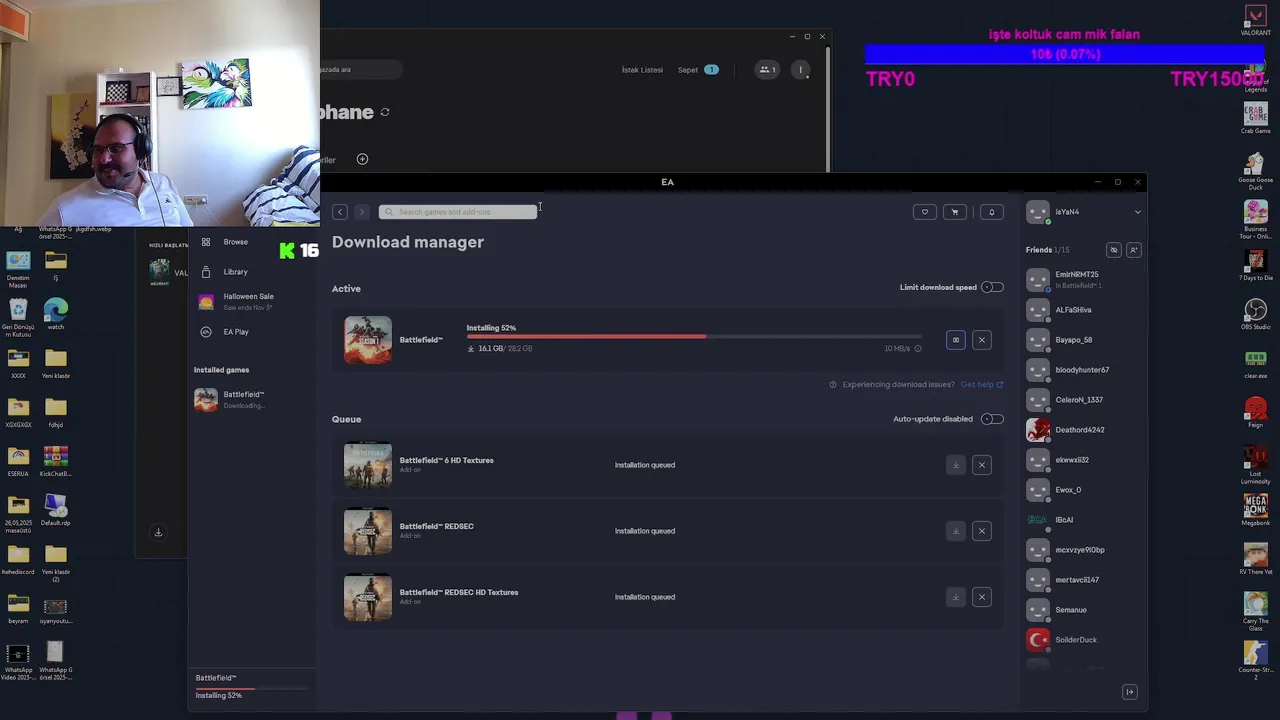
Task: Select friend EmirNRMT25
Action: 1082,279
